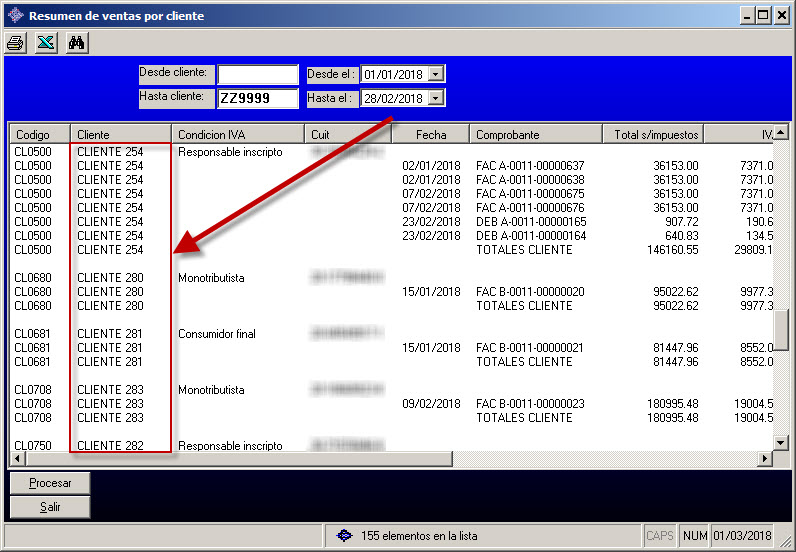Screen dimensions: 796x552
Task: Sort by the Cliente column header
Action: pos(120,134)
